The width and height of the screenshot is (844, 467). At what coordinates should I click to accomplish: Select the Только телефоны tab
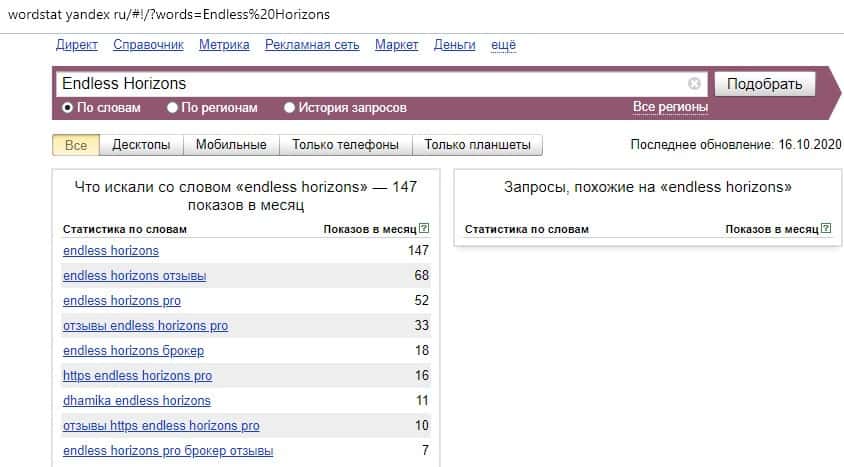tap(345, 145)
